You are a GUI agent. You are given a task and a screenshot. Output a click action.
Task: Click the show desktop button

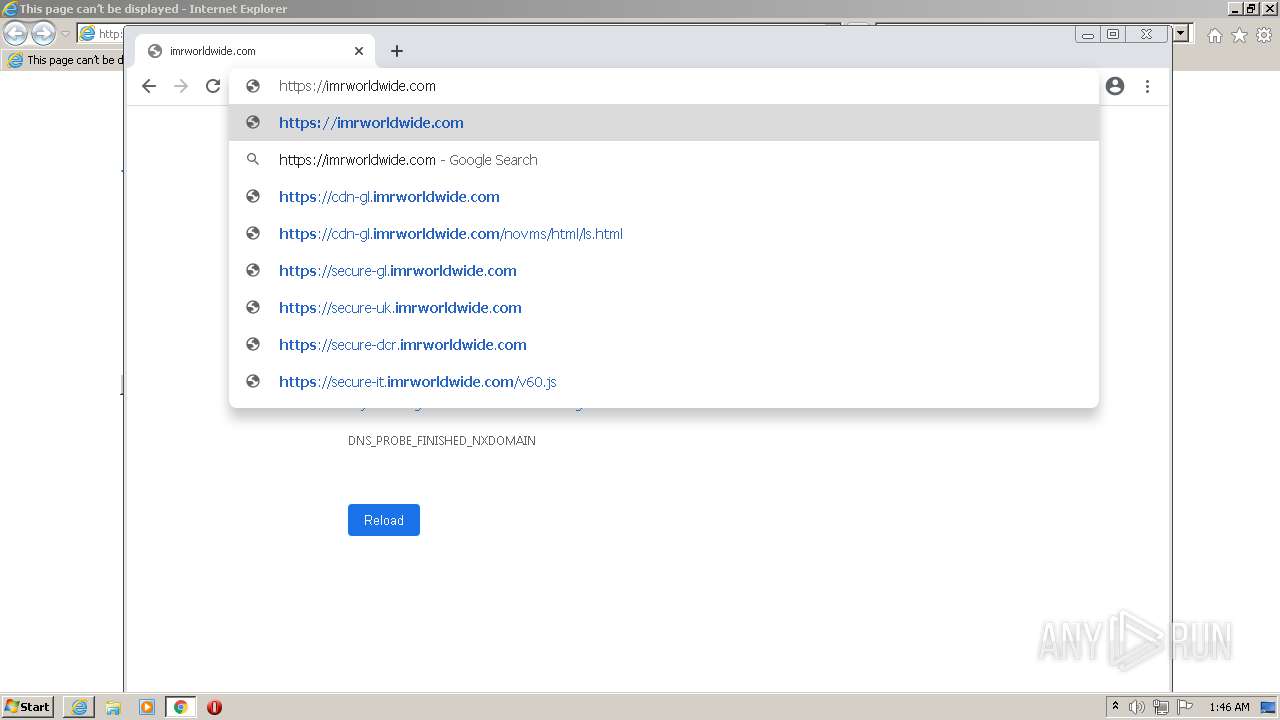(x=1269, y=707)
